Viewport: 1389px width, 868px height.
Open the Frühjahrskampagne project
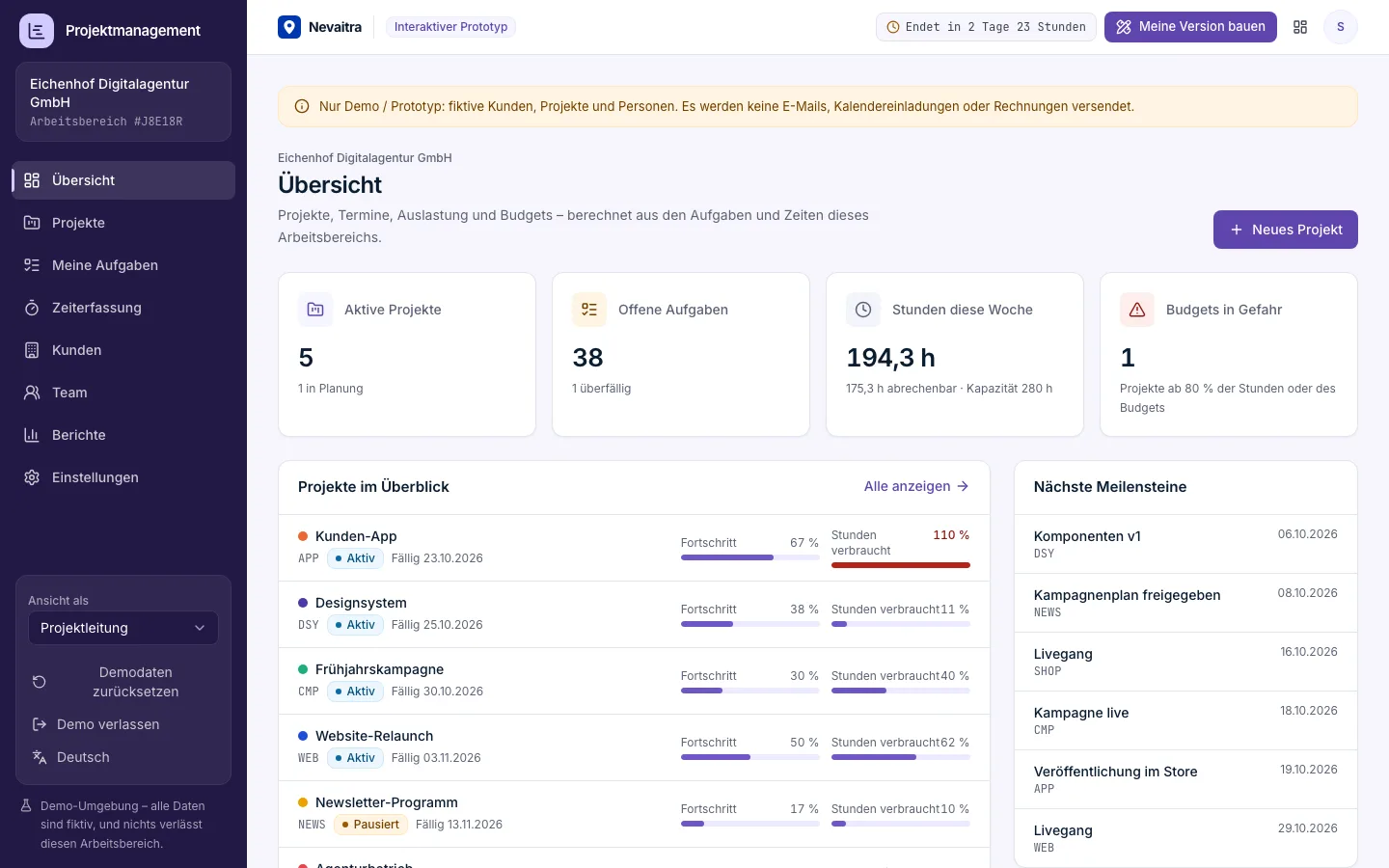(634, 681)
